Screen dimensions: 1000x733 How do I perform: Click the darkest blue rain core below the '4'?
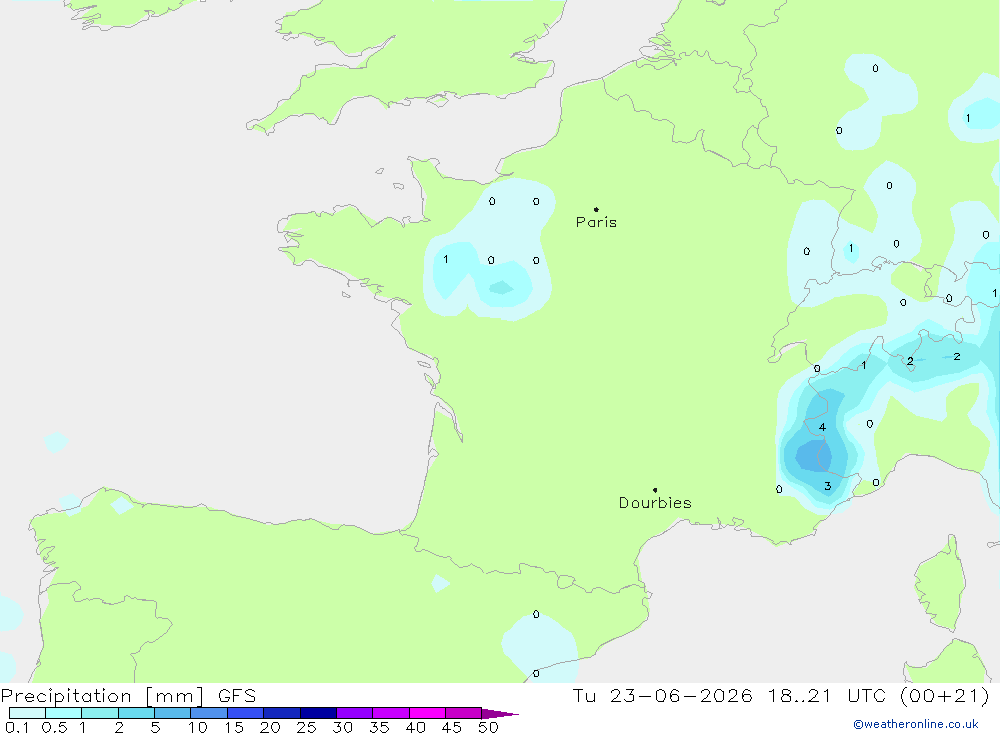[814, 455]
